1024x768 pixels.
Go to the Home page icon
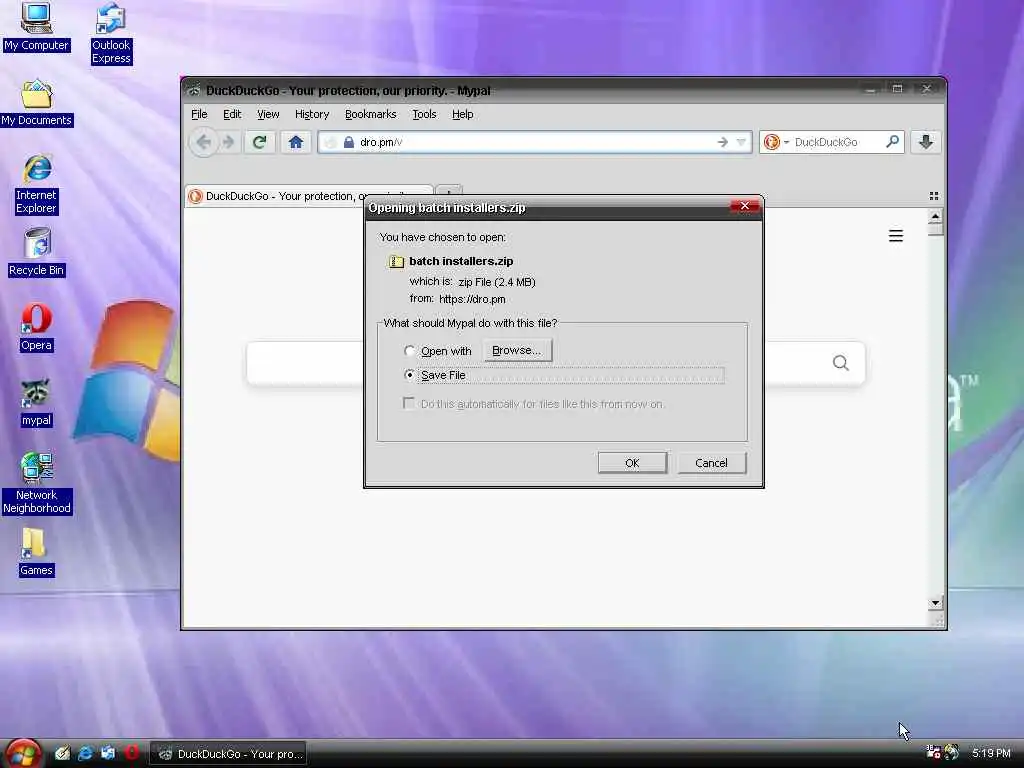(x=296, y=142)
